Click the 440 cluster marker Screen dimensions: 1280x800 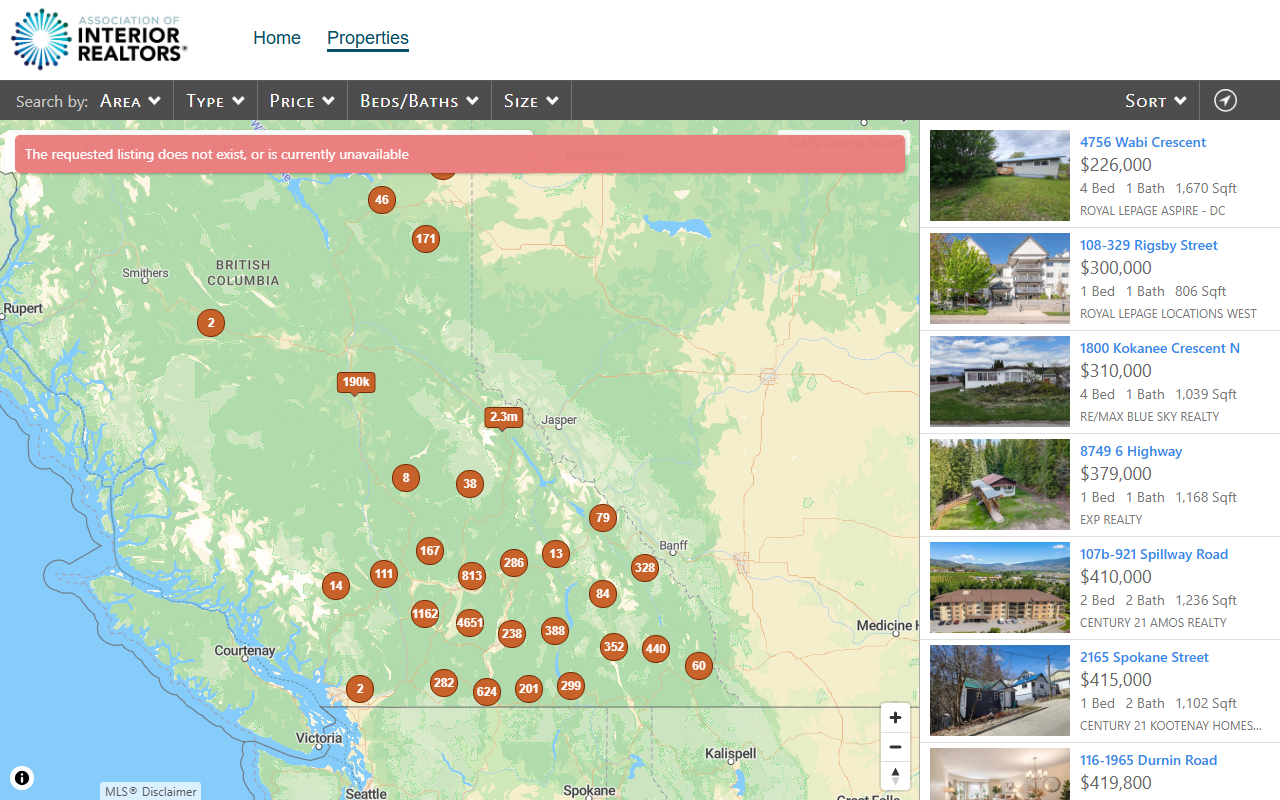(655, 649)
